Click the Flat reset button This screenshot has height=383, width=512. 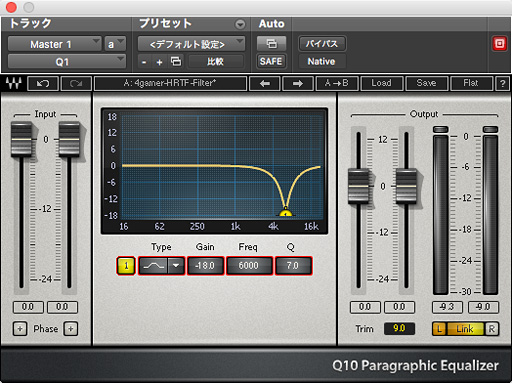point(471,83)
